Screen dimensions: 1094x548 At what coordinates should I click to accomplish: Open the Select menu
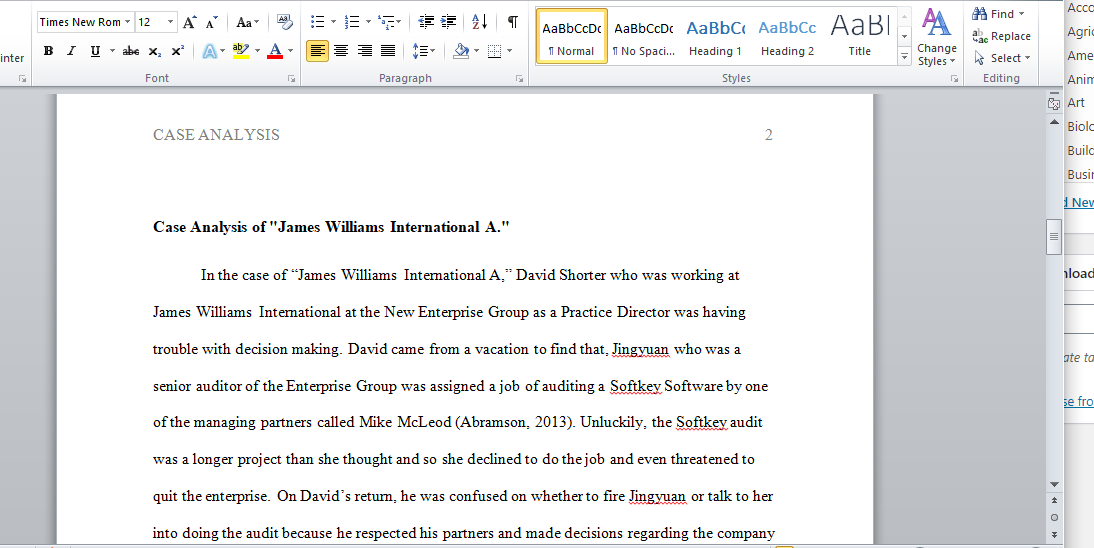[1002, 58]
